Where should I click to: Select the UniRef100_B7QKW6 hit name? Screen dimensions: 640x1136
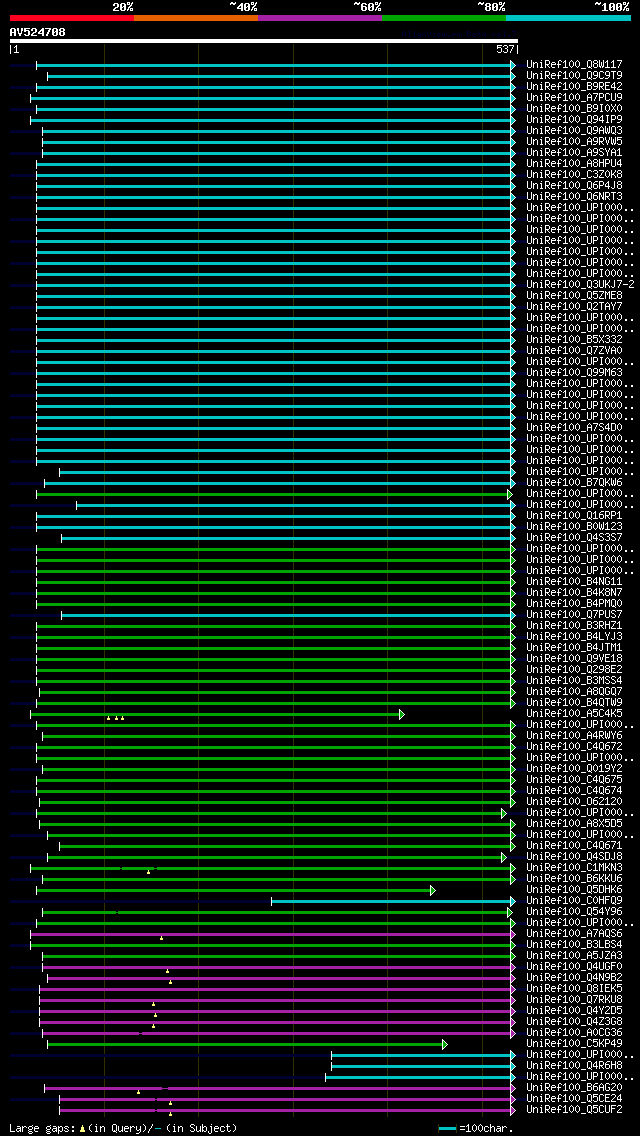pyautogui.click(x=574, y=483)
